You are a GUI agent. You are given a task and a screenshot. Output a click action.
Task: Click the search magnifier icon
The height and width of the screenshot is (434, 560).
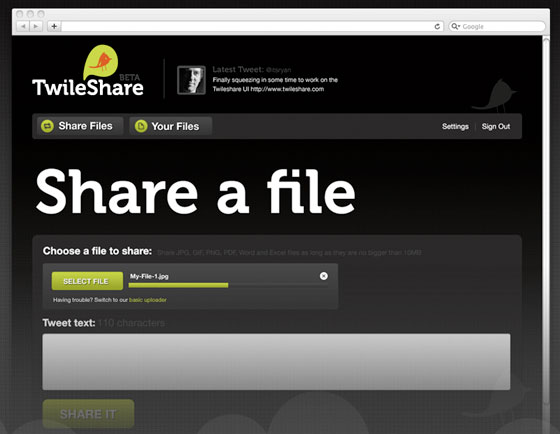click(455, 26)
